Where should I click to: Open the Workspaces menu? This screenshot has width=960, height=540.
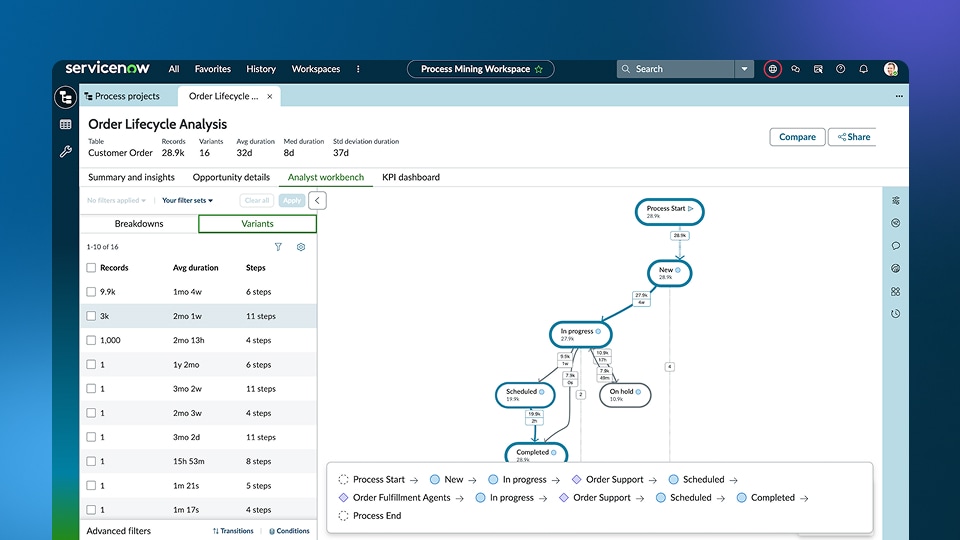(315, 69)
